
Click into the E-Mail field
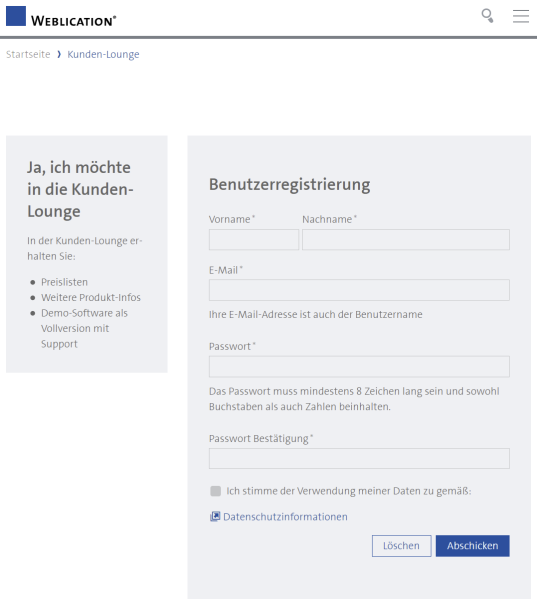(359, 290)
